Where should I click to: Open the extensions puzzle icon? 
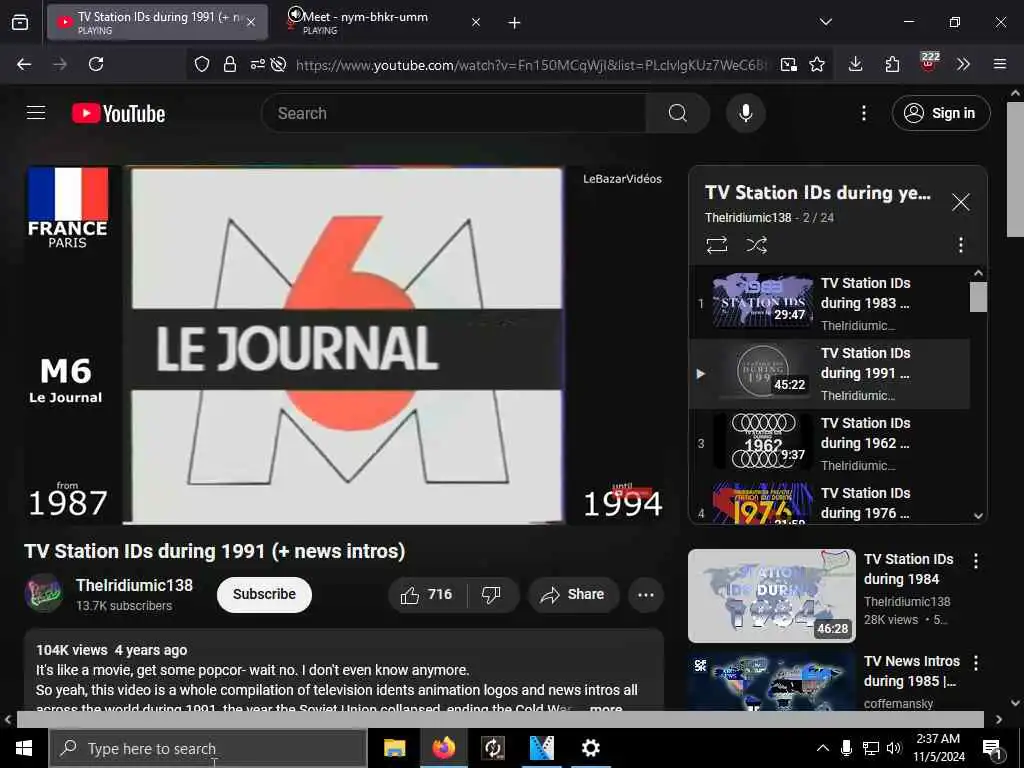pos(892,64)
